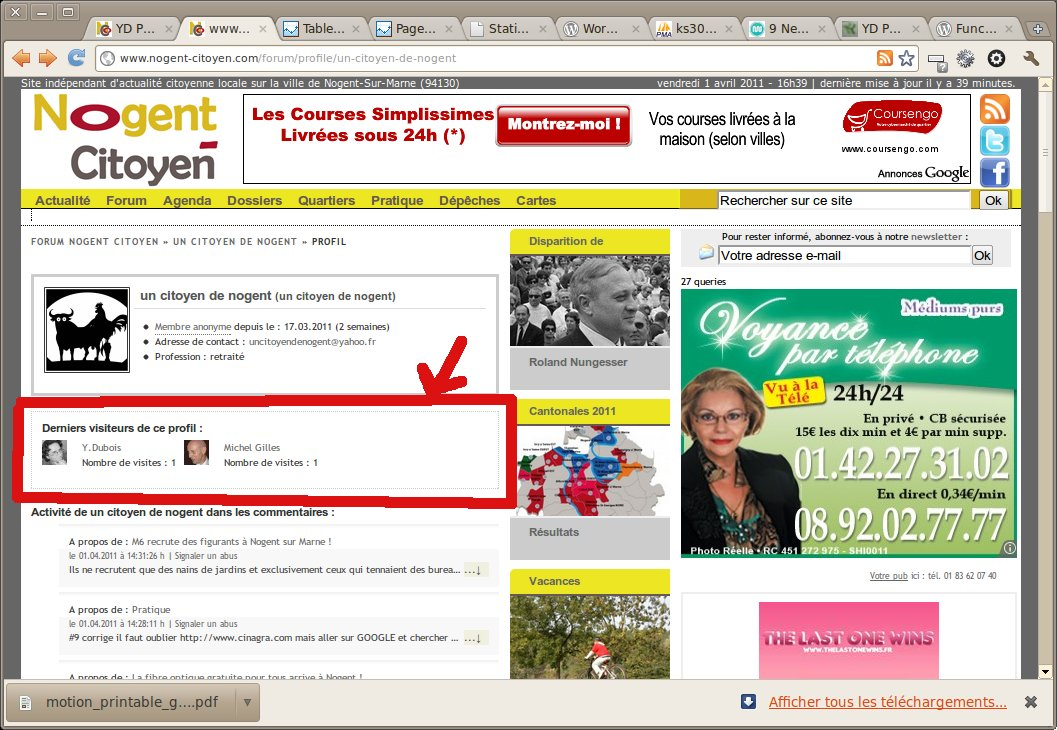Click Ok next to site search

coord(993,200)
